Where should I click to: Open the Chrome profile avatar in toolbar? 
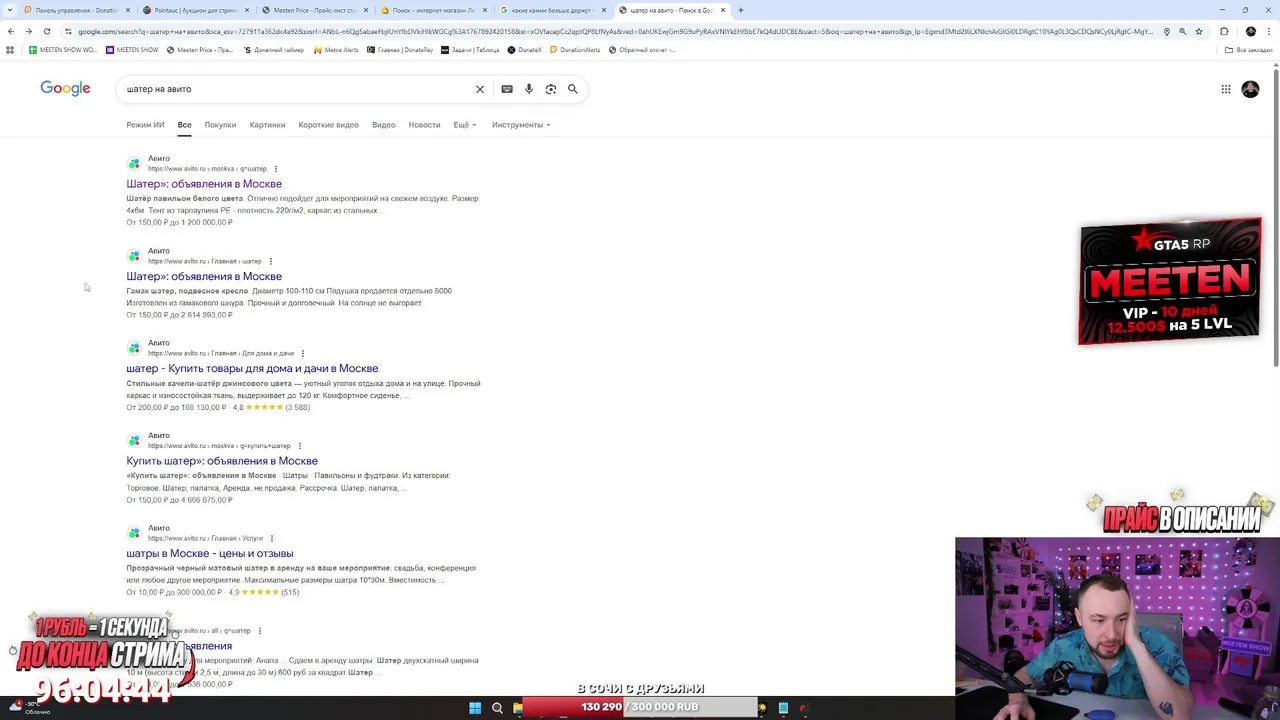click(x=1250, y=31)
